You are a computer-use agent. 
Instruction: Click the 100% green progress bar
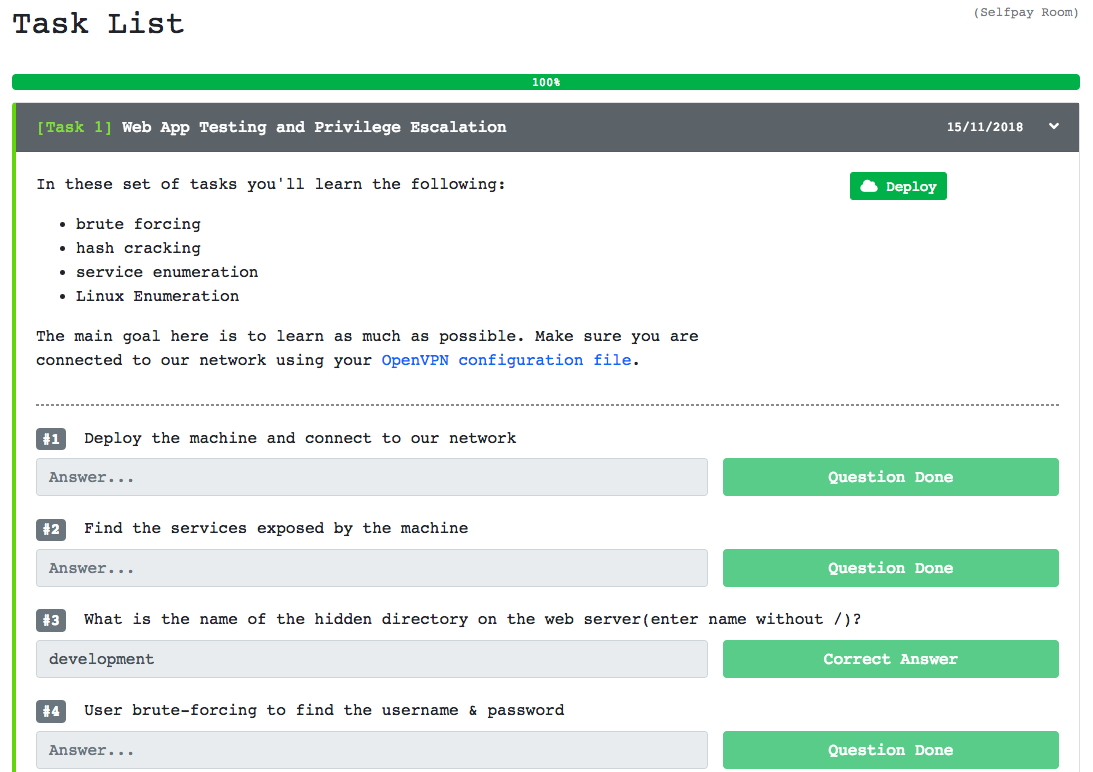(x=546, y=81)
